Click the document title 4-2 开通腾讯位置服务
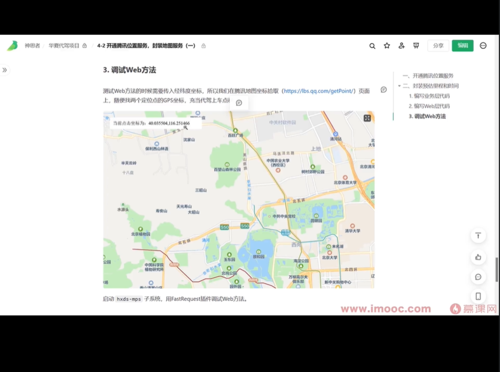This screenshot has height=372, width=500. click(146, 46)
